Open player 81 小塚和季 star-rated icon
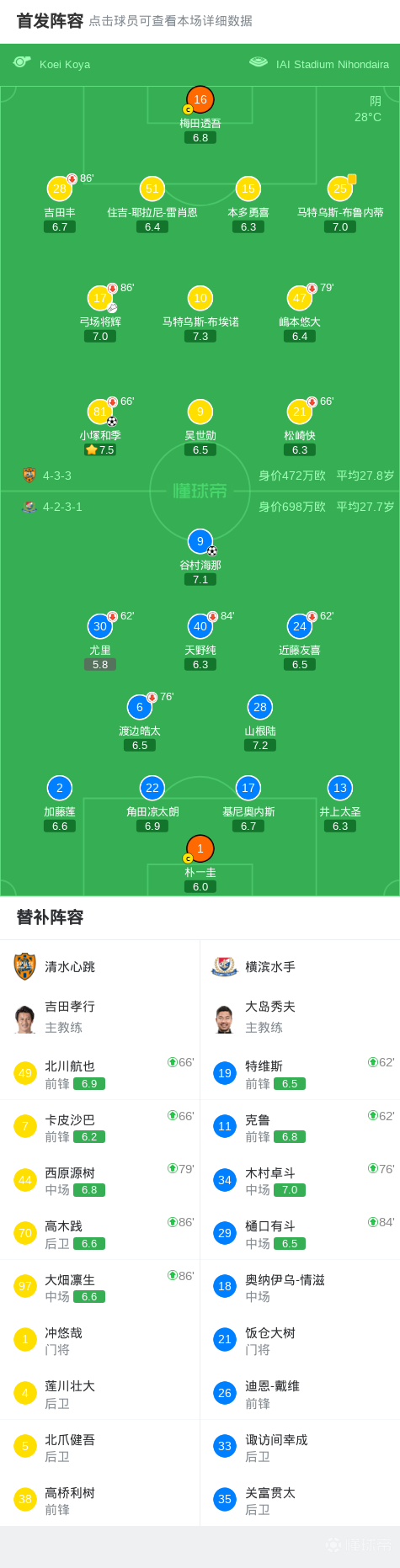The width and height of the screenshot is (400, 1568). pos(100,412)
